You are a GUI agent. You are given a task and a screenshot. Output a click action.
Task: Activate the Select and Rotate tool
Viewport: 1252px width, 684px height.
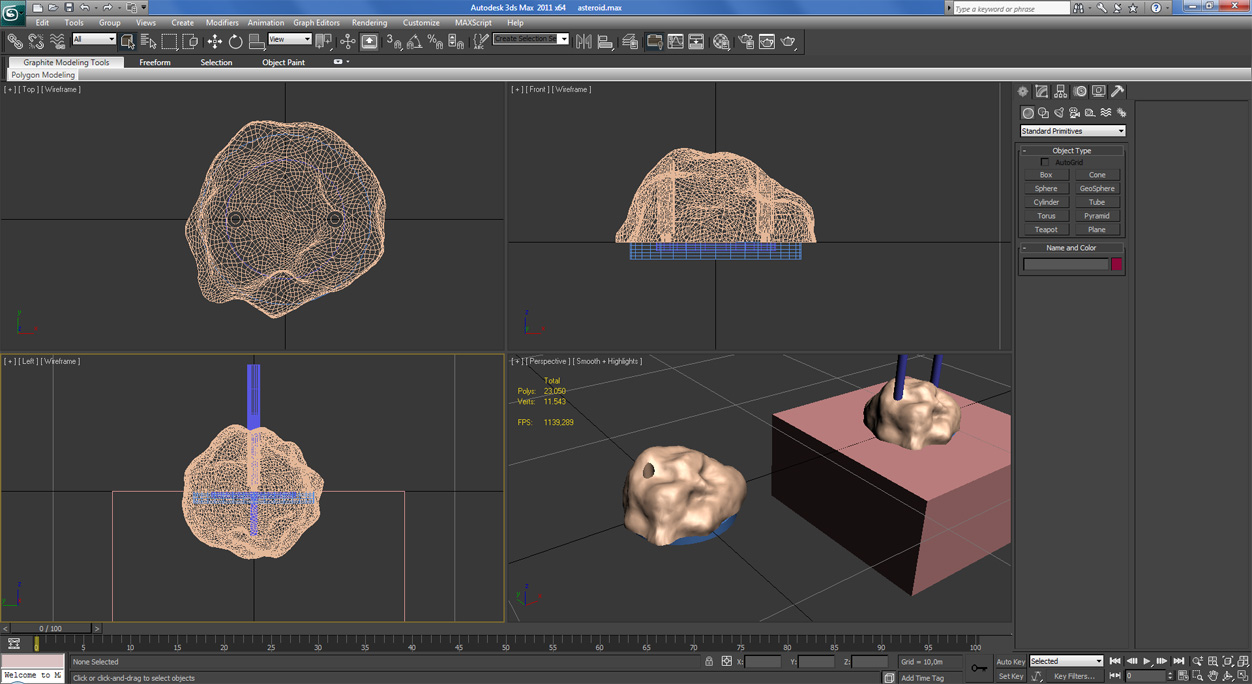tap(235, 42)
